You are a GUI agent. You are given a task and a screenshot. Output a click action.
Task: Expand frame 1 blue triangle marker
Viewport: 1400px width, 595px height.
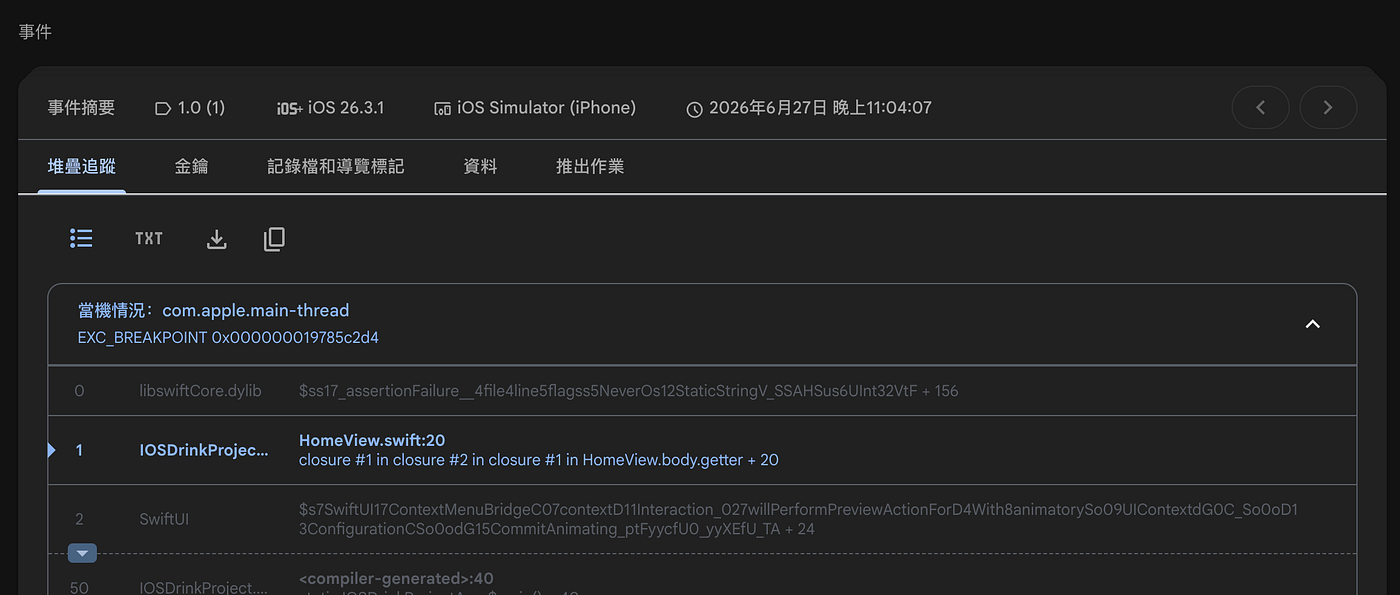(x=52, y=450)
